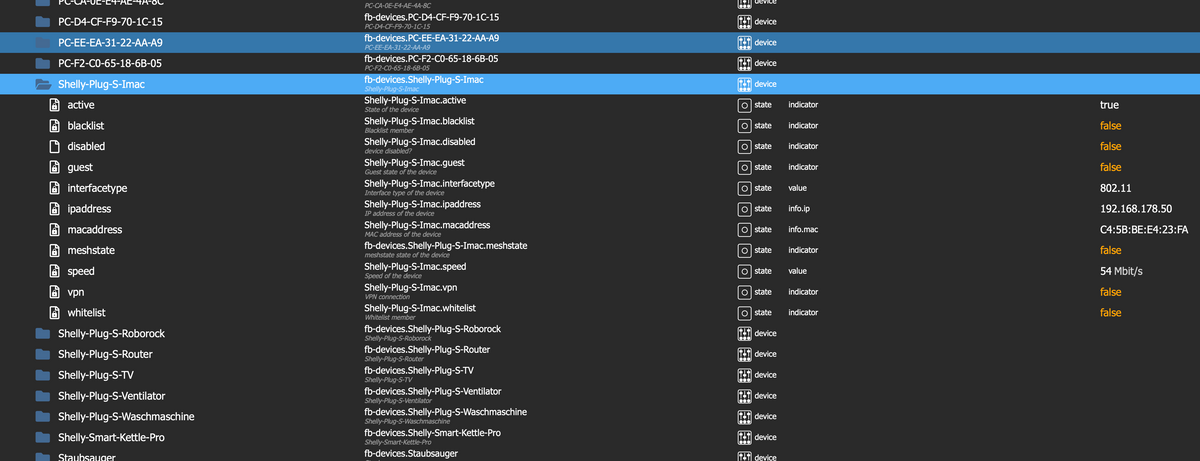1200x461 pixels.
Task: Click the info.ip role in ipaddress row
Action: click(799, 209)
